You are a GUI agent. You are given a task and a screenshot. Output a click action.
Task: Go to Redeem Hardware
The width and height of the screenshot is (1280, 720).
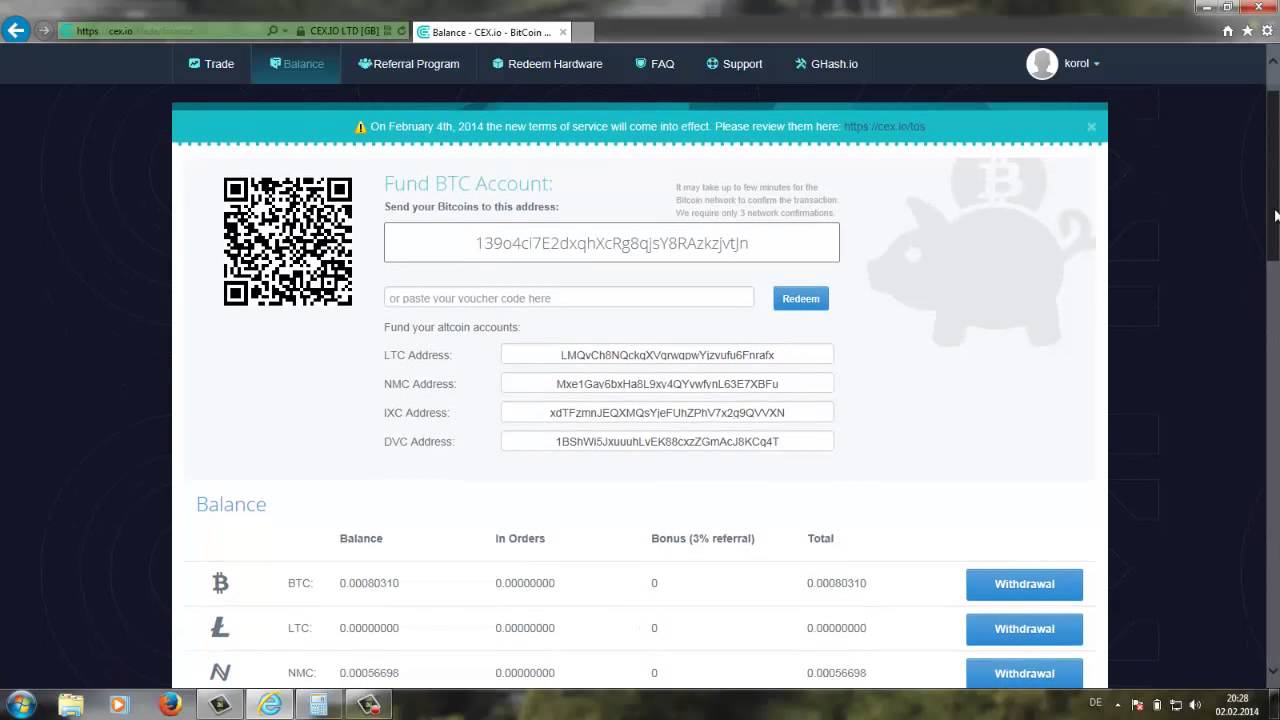[x=547, y=63]
